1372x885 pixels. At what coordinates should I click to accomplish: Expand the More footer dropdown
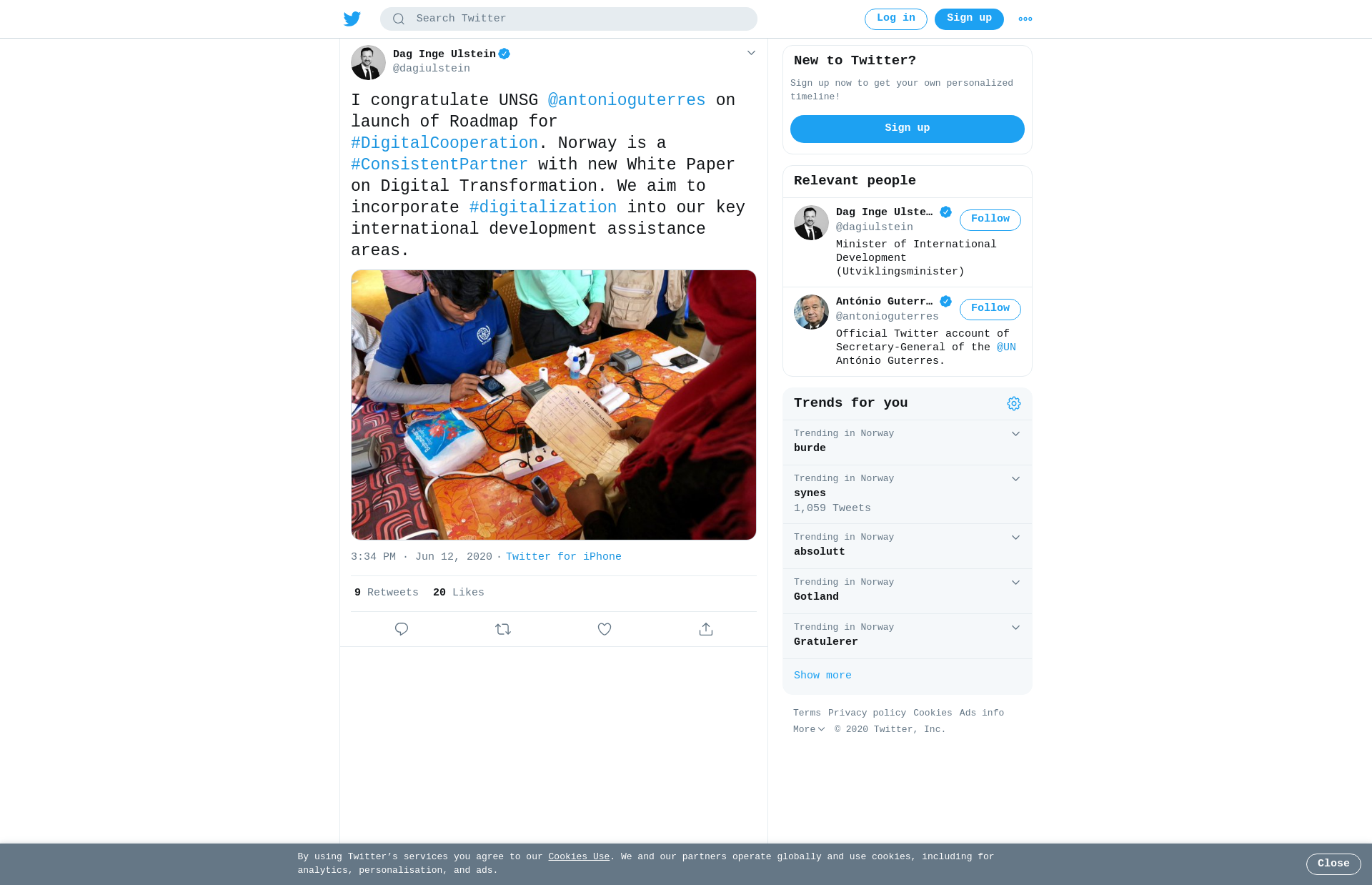[x=809, y=729]
